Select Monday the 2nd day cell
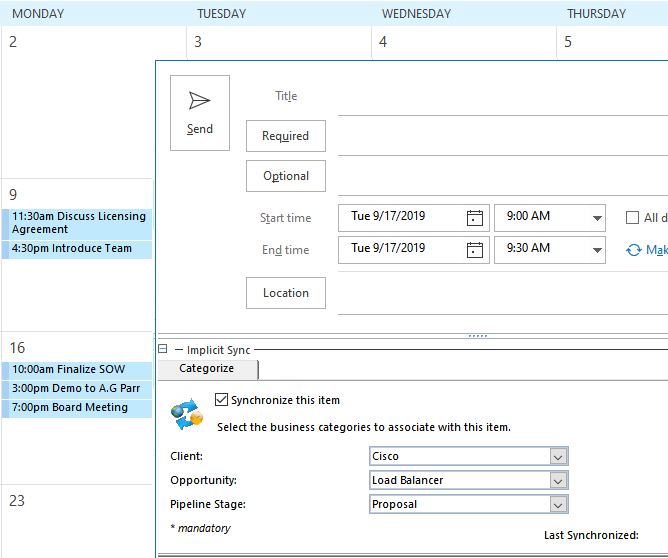 tap(78, 102)
